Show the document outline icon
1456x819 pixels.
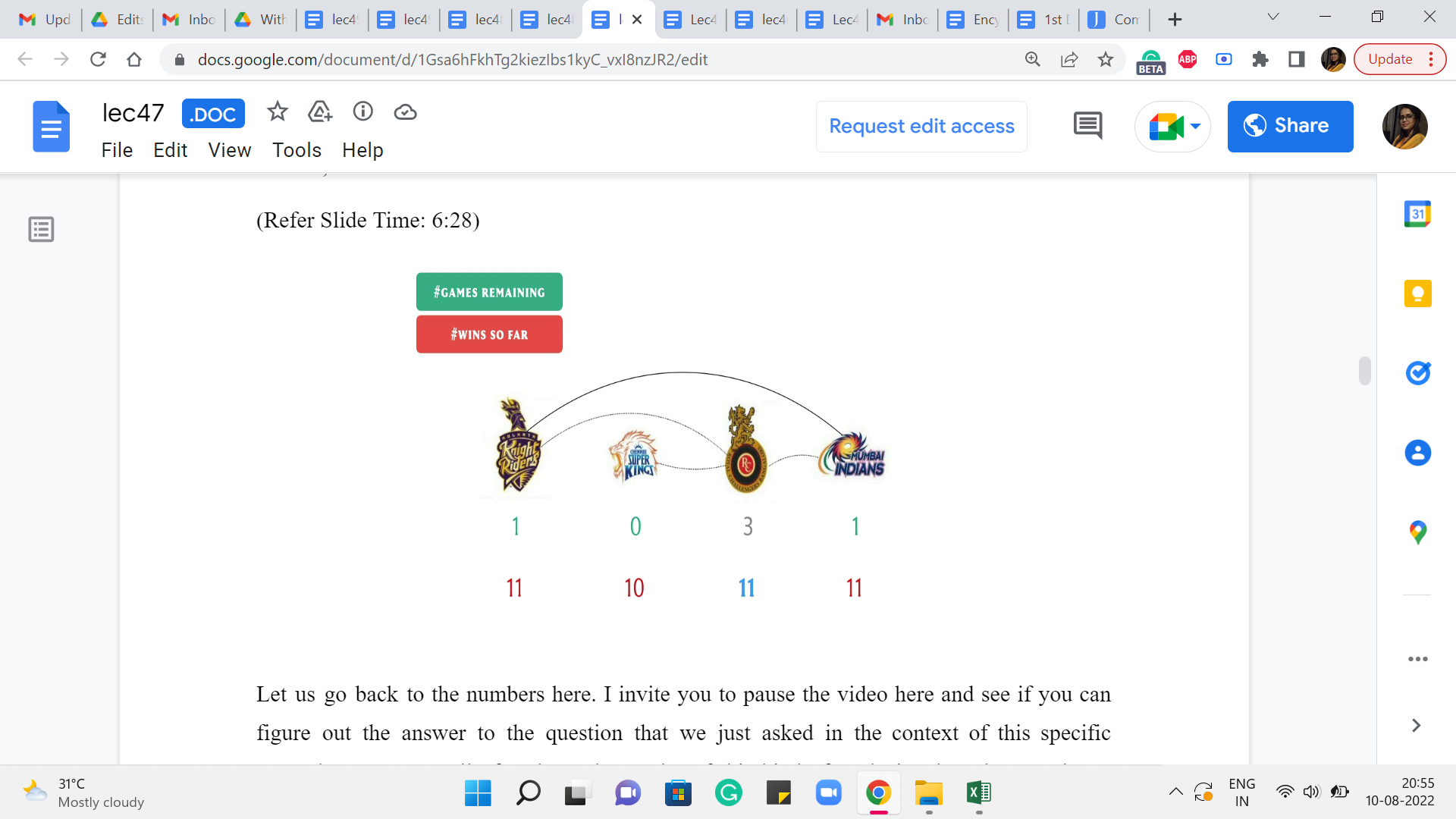click(41, 229)
